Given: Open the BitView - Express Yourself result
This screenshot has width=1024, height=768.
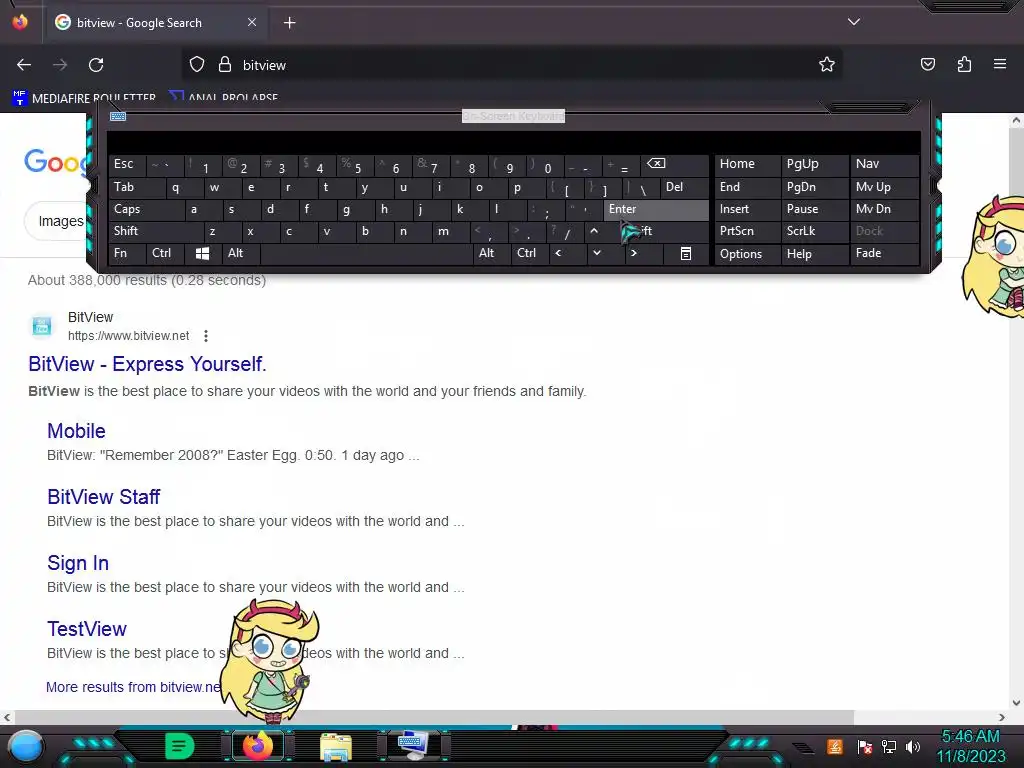Looking at the screenshot, I should [x=148, y=364].
